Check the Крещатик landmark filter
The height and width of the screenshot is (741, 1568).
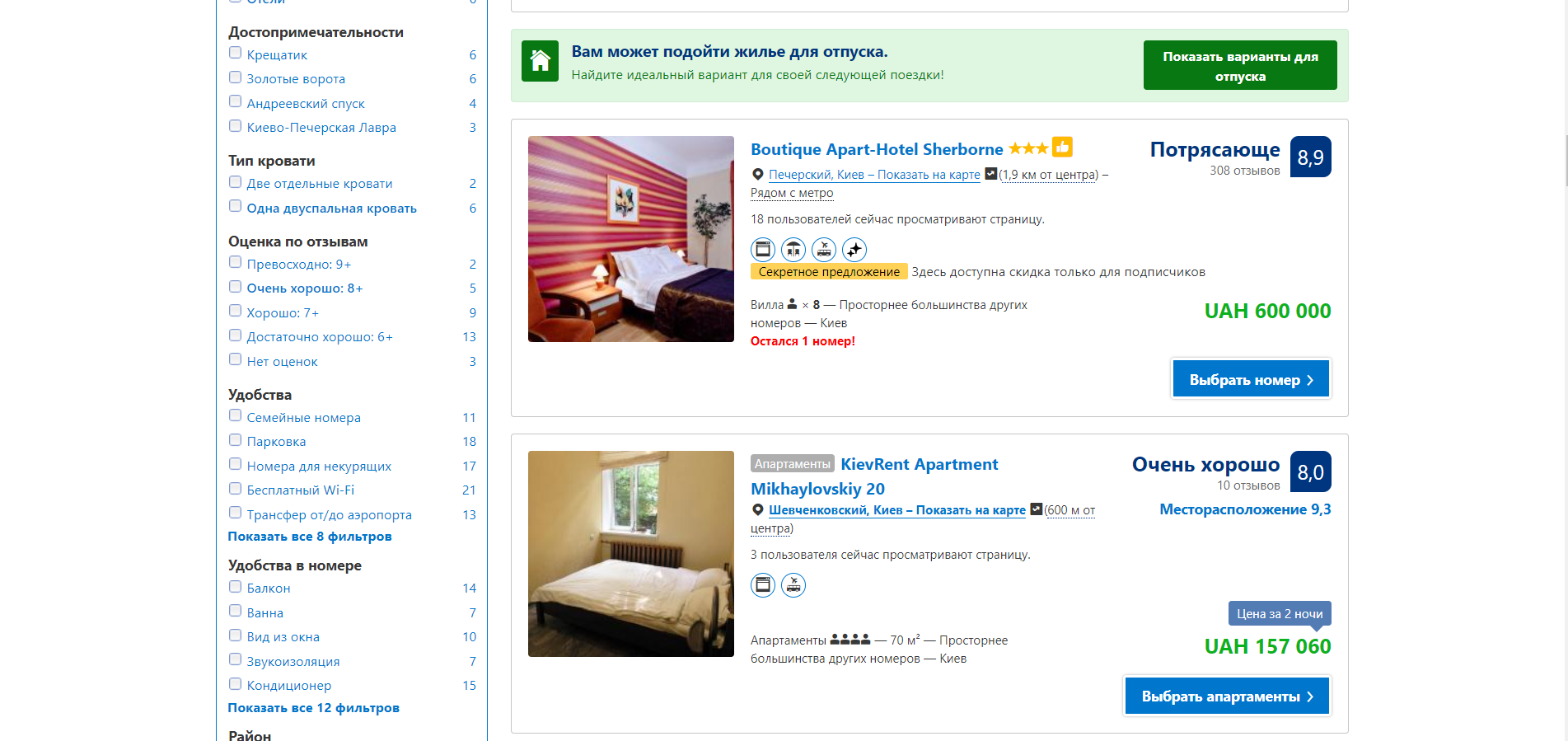(236, 54)
